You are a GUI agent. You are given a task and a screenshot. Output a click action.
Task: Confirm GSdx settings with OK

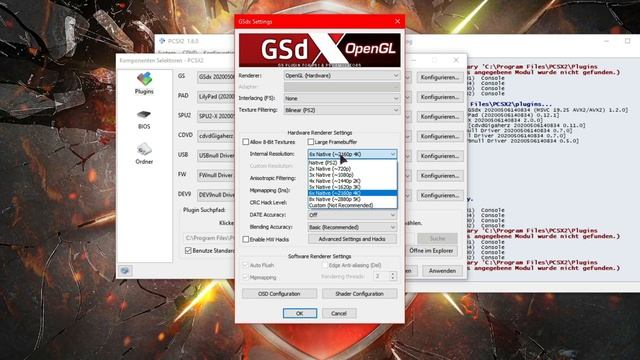pyautogui.click(x=300, y=313)
